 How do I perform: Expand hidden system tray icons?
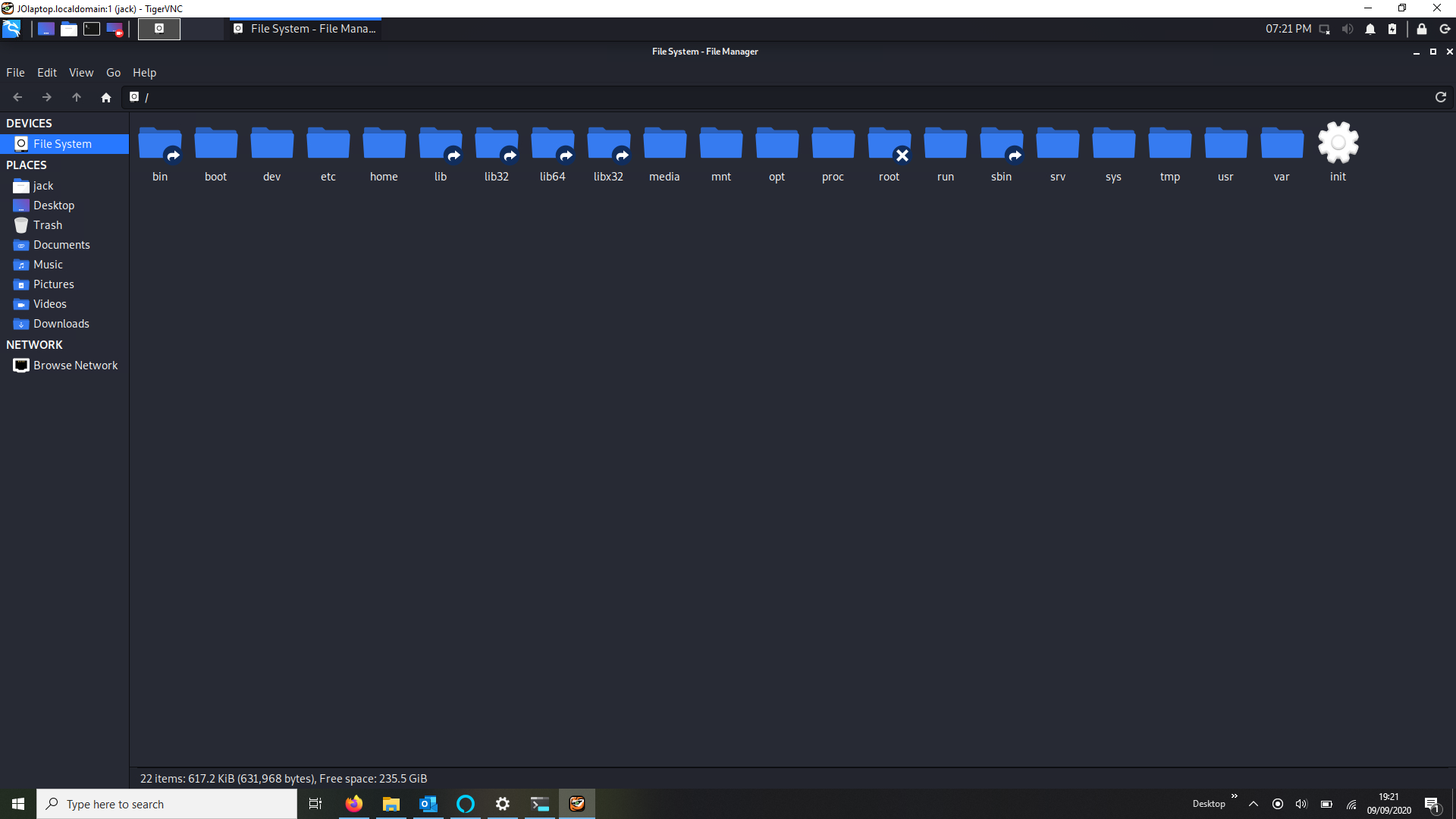1254,804
